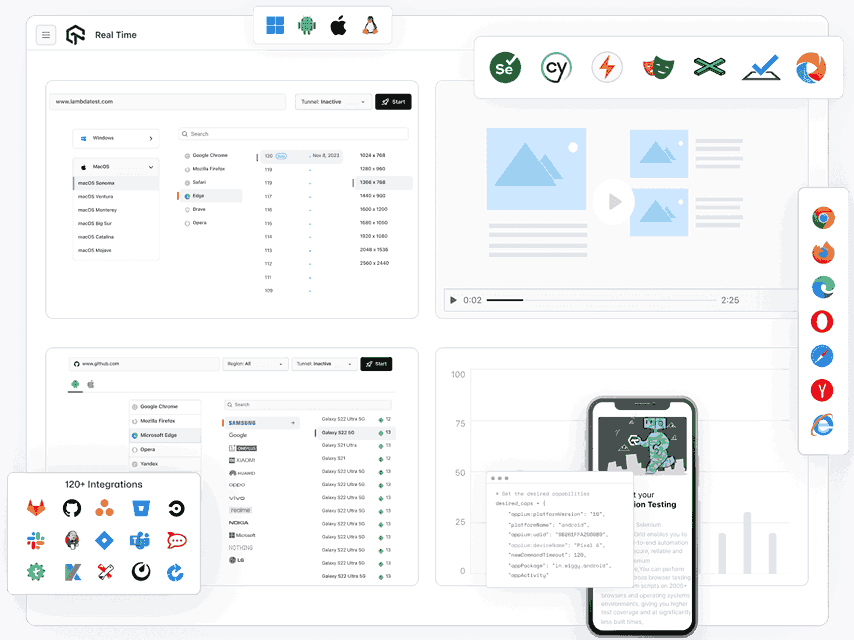
Task: Open the hamburger menu next to the logo
Action: tap(46, 35)
